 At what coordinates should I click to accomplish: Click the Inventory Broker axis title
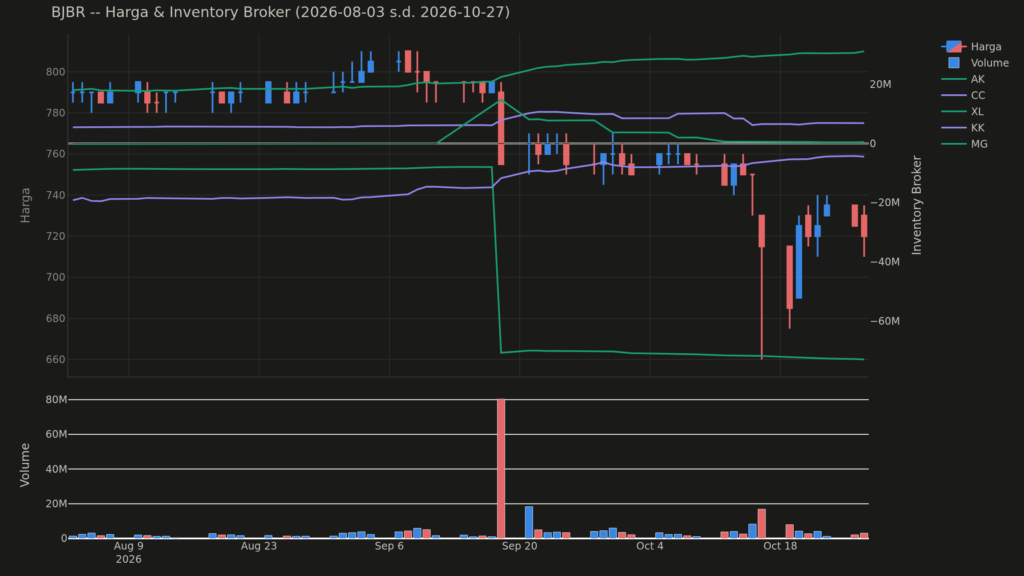pyautogui.click(x=916, y=205)
